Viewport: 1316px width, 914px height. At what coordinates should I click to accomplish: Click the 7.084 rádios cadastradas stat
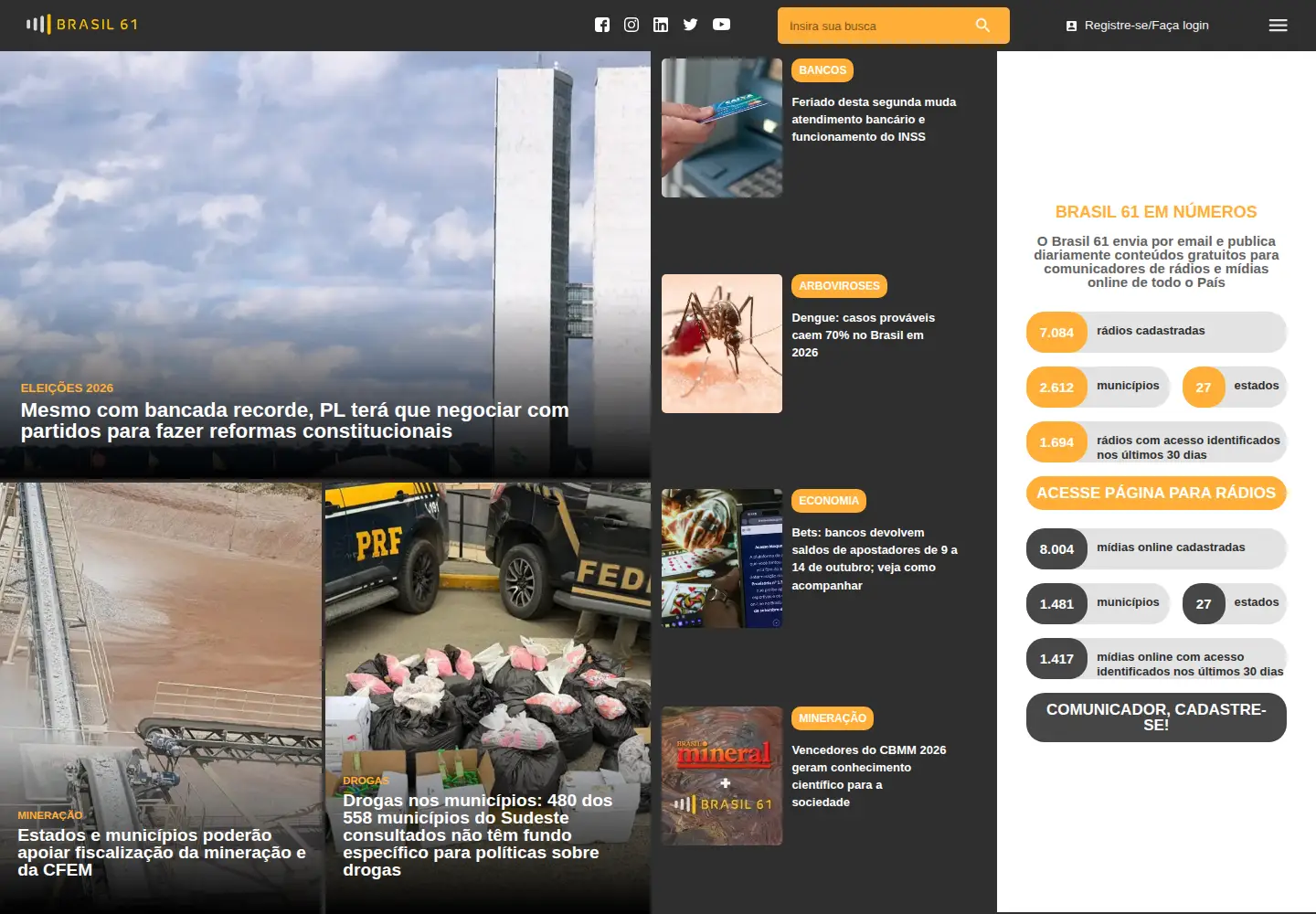coord(1156,332)
